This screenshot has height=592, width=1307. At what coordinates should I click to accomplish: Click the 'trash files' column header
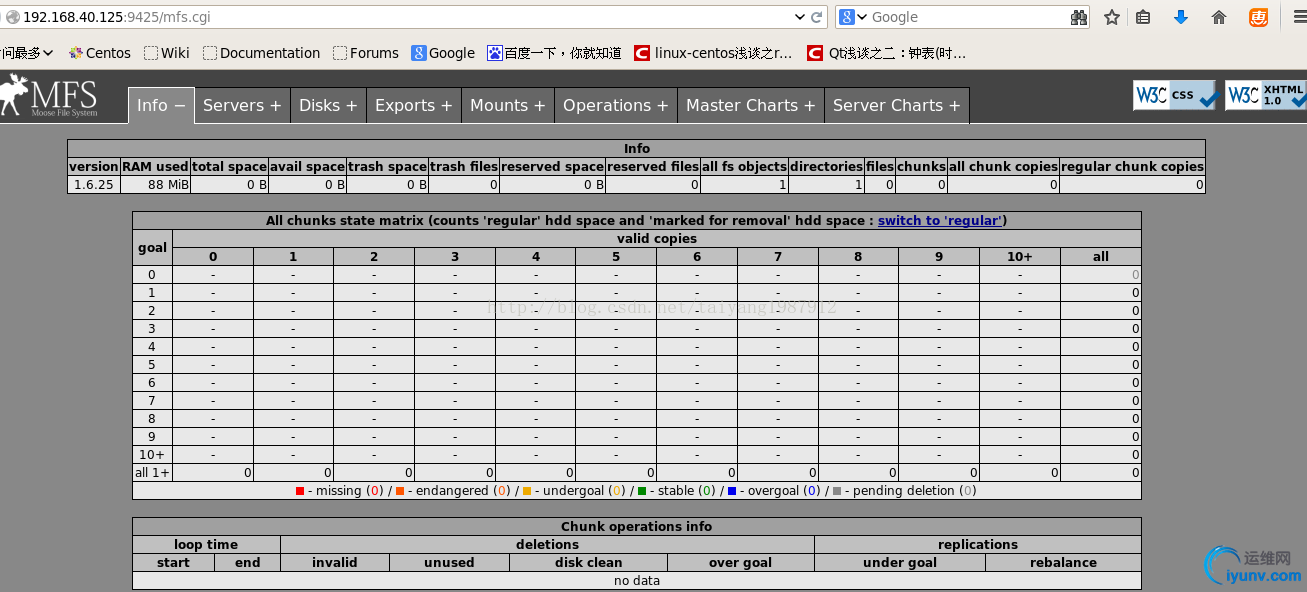point(464,167)
